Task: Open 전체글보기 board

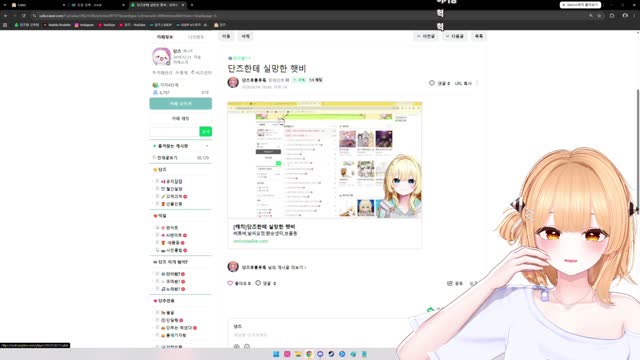Action: (167, 158)
